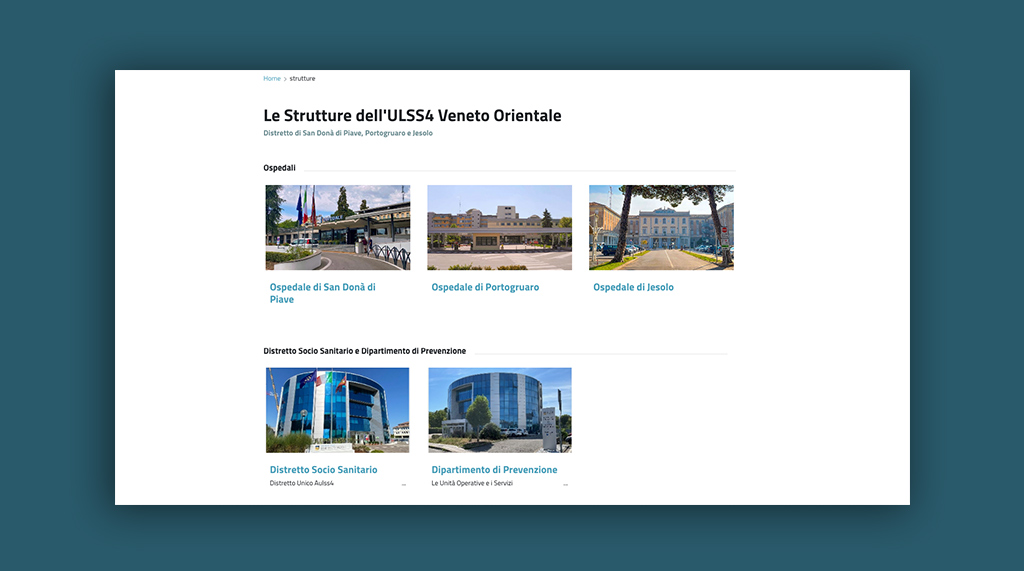Click subtitle Distretto di San Donà di Piave

(348, 133)
